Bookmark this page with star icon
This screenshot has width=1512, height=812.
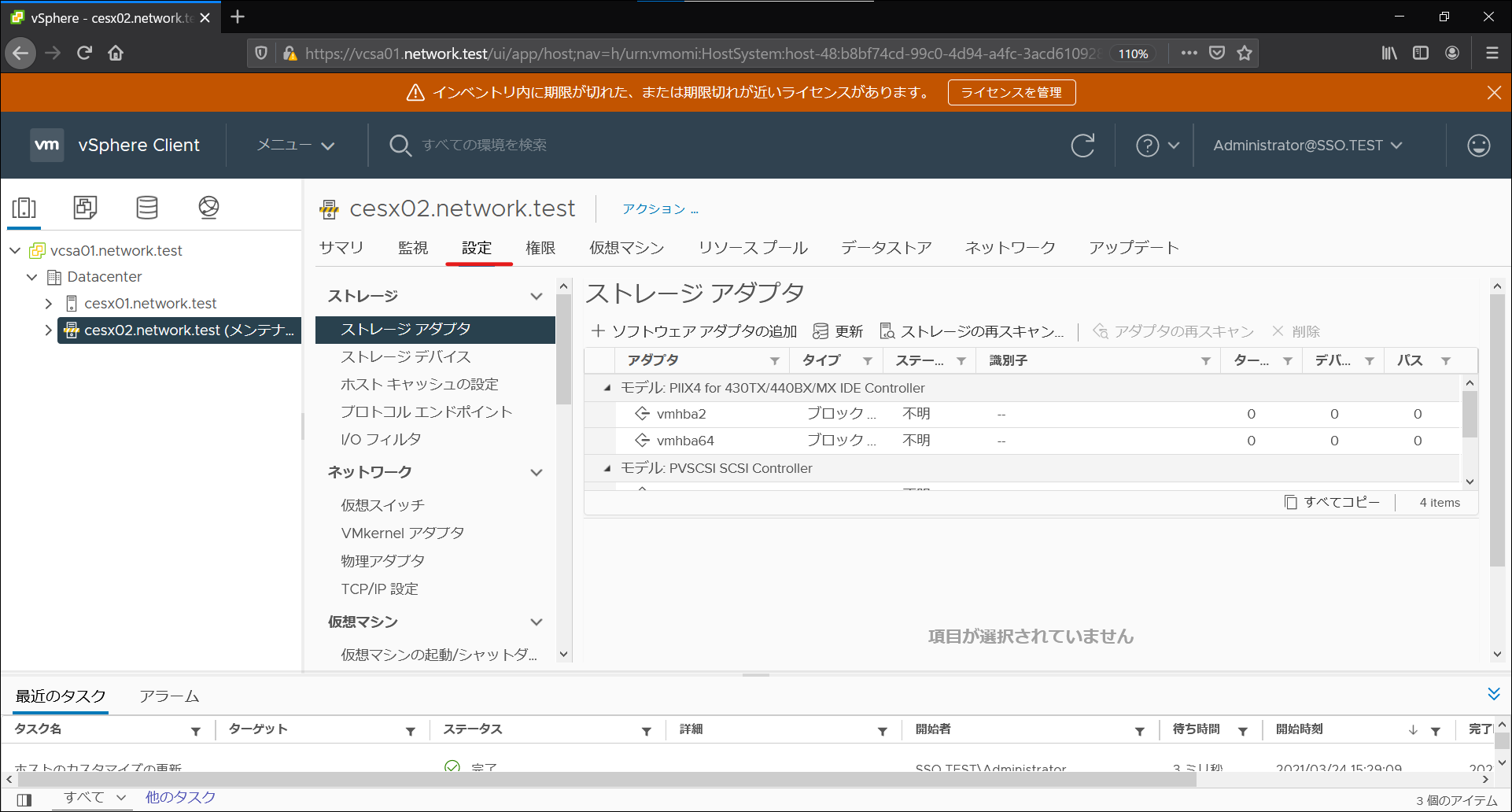click(1245, 53)
